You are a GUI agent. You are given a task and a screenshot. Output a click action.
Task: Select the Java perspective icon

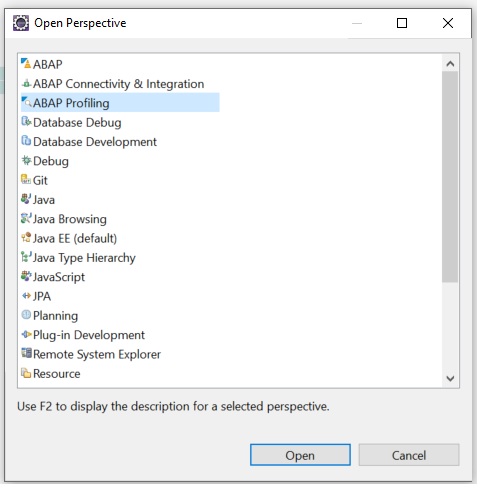point(26,199)
